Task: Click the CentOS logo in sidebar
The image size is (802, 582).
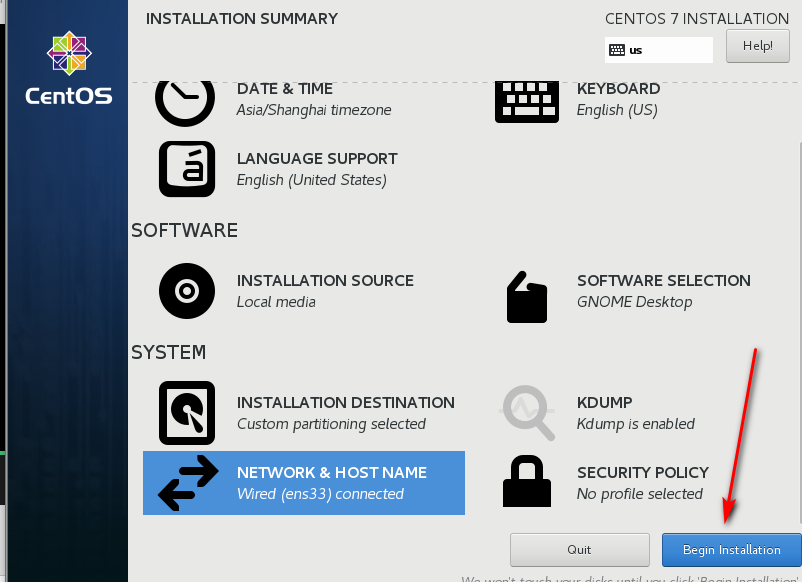Action: point(69,68)
